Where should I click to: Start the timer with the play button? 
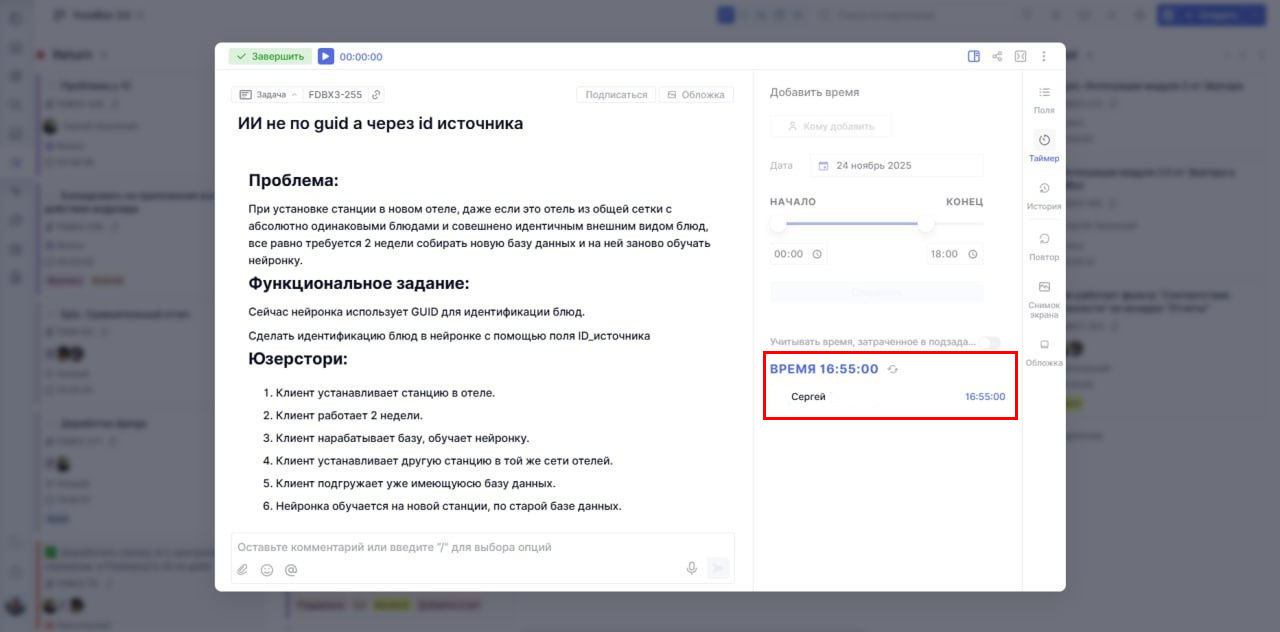324,56
